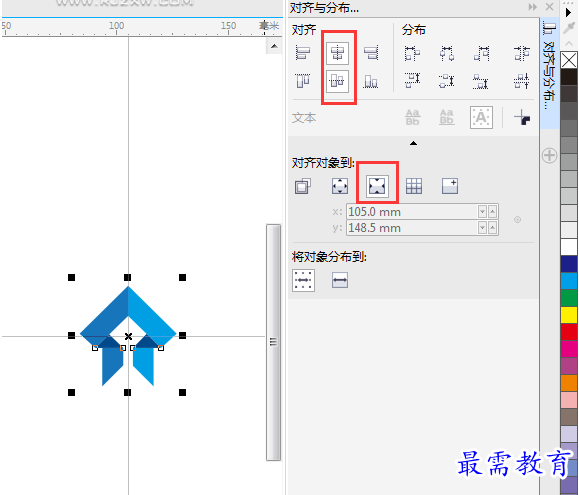
Task: Click the vertical scrollbar thumb
Action: click(273, 342)
